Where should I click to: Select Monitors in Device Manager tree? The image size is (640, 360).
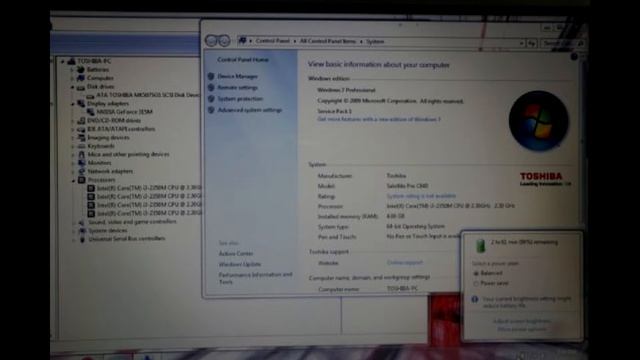coord(99,163)
